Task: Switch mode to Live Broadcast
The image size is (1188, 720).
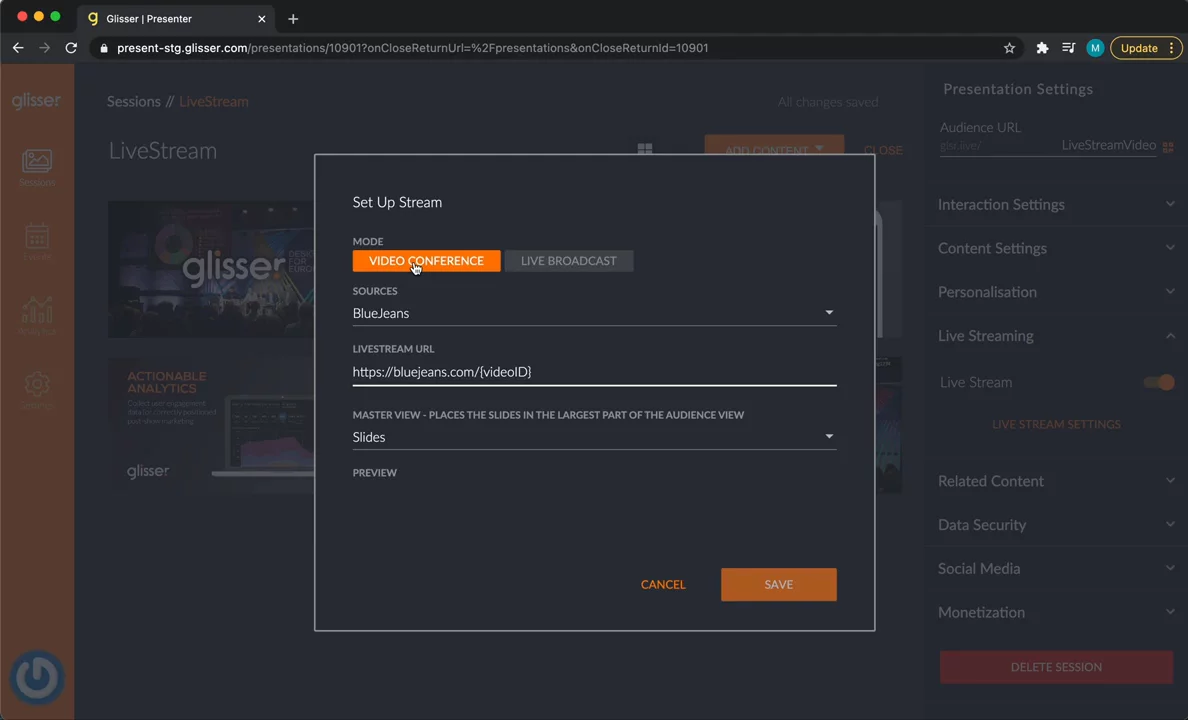Action: tap(568, 261)
